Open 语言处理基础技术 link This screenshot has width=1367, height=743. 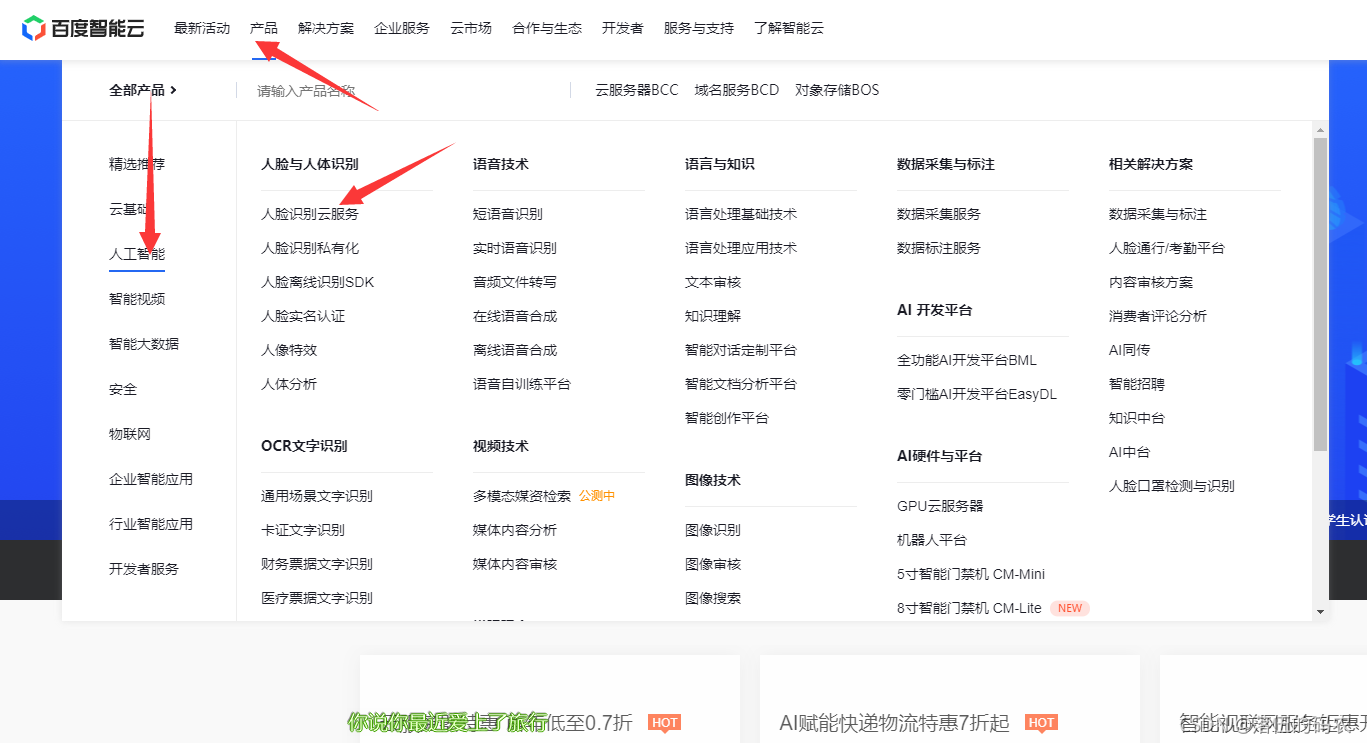coord(741,214)
